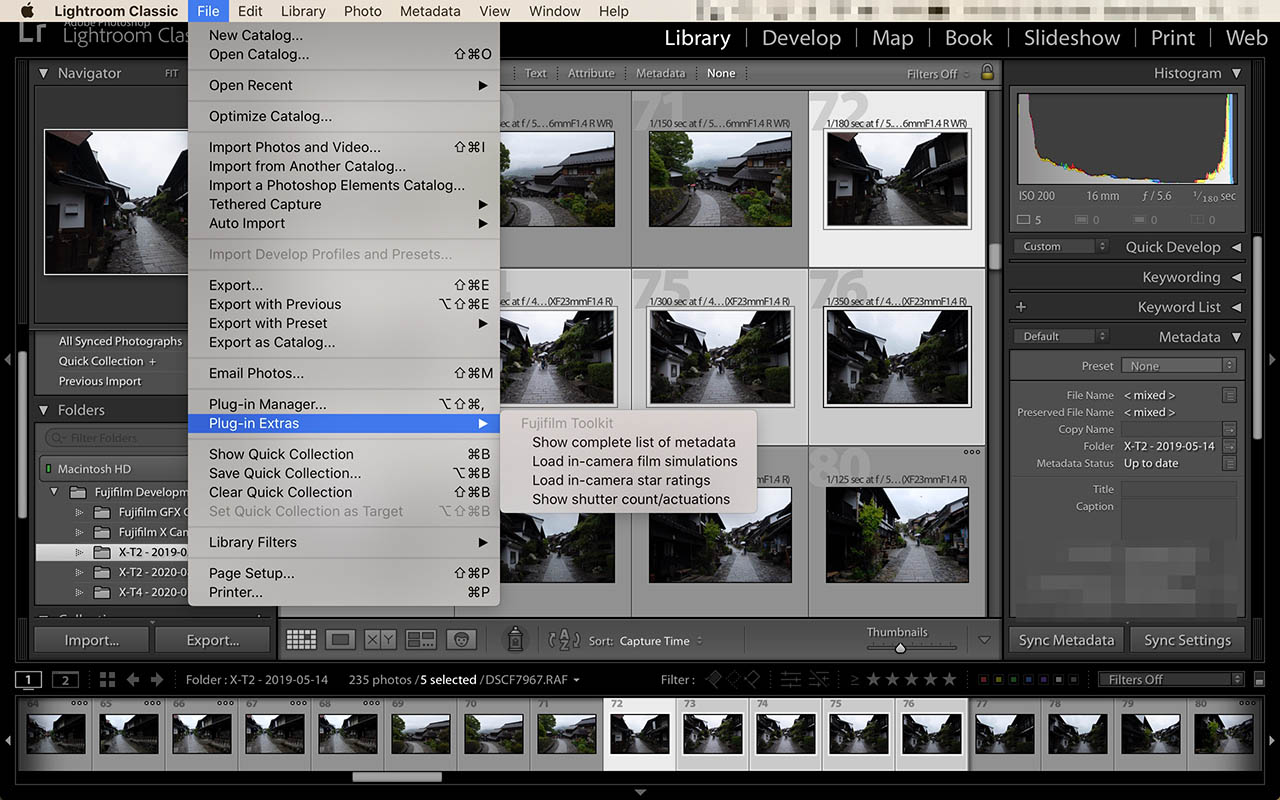Click the Copy Name row arrow icon

click(x=1229, y=429)
